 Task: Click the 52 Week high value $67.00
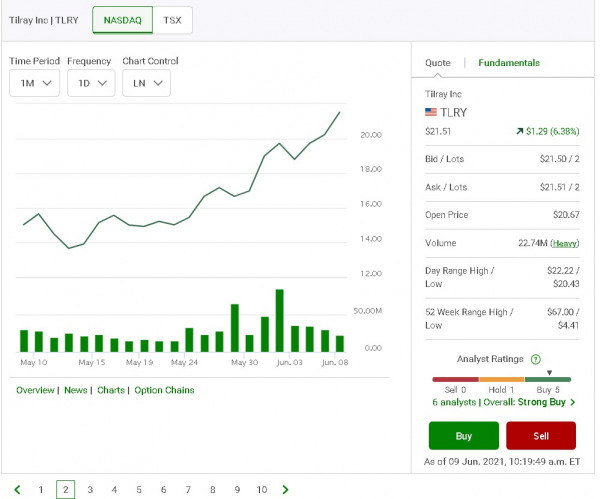pyautogui.click(x=560, y=312)
